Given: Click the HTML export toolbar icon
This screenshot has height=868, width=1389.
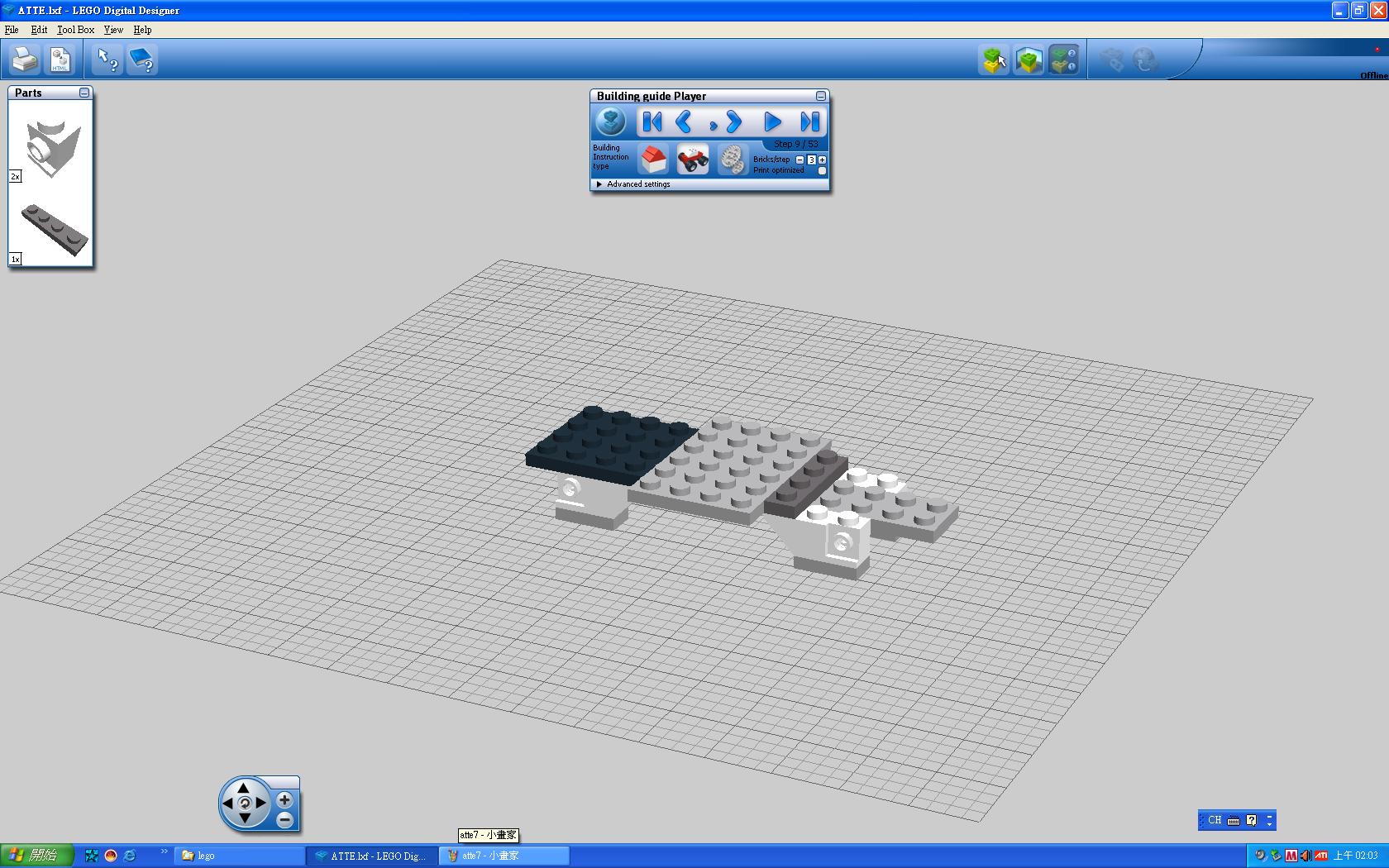Looking at the screenshot, I should [x=60, y=60].
